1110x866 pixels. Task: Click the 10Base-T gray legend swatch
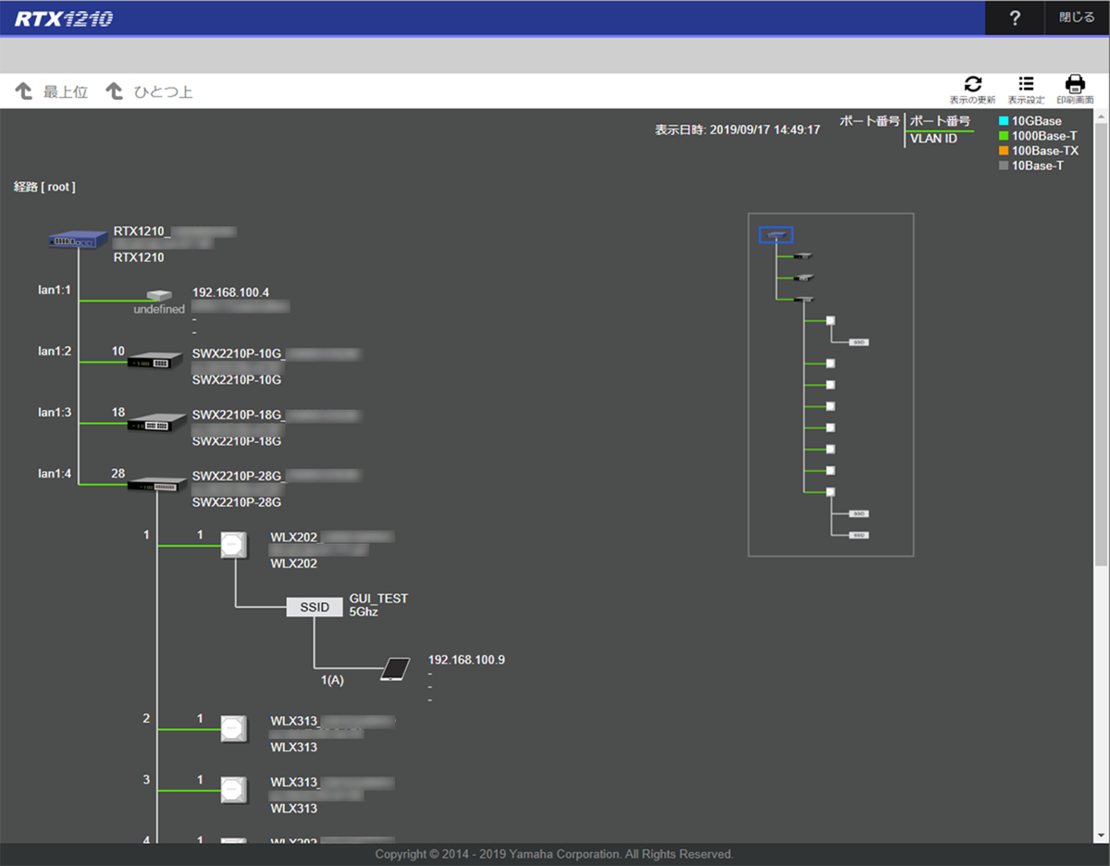pyautogui.click(x=1003, y=166)
